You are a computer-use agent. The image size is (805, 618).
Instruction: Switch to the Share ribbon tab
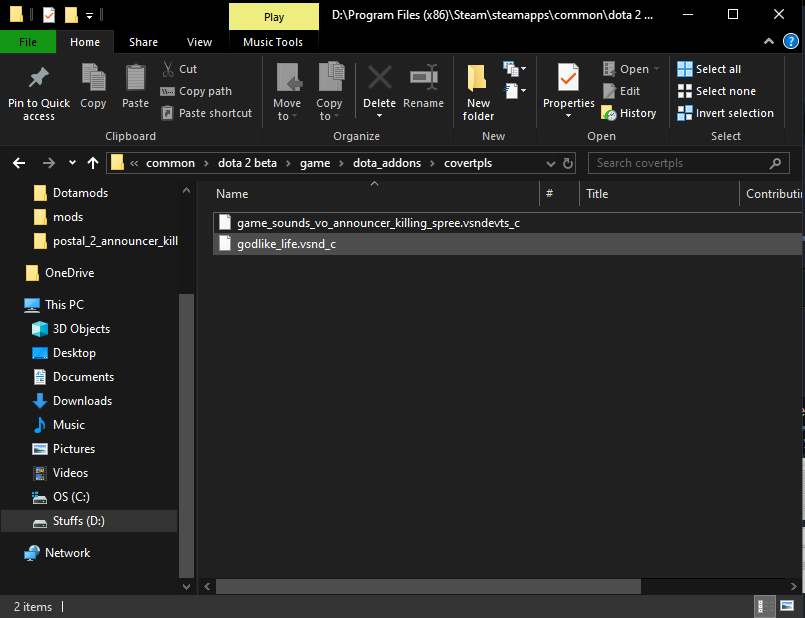pyautogui.click(x=143, y=42)
